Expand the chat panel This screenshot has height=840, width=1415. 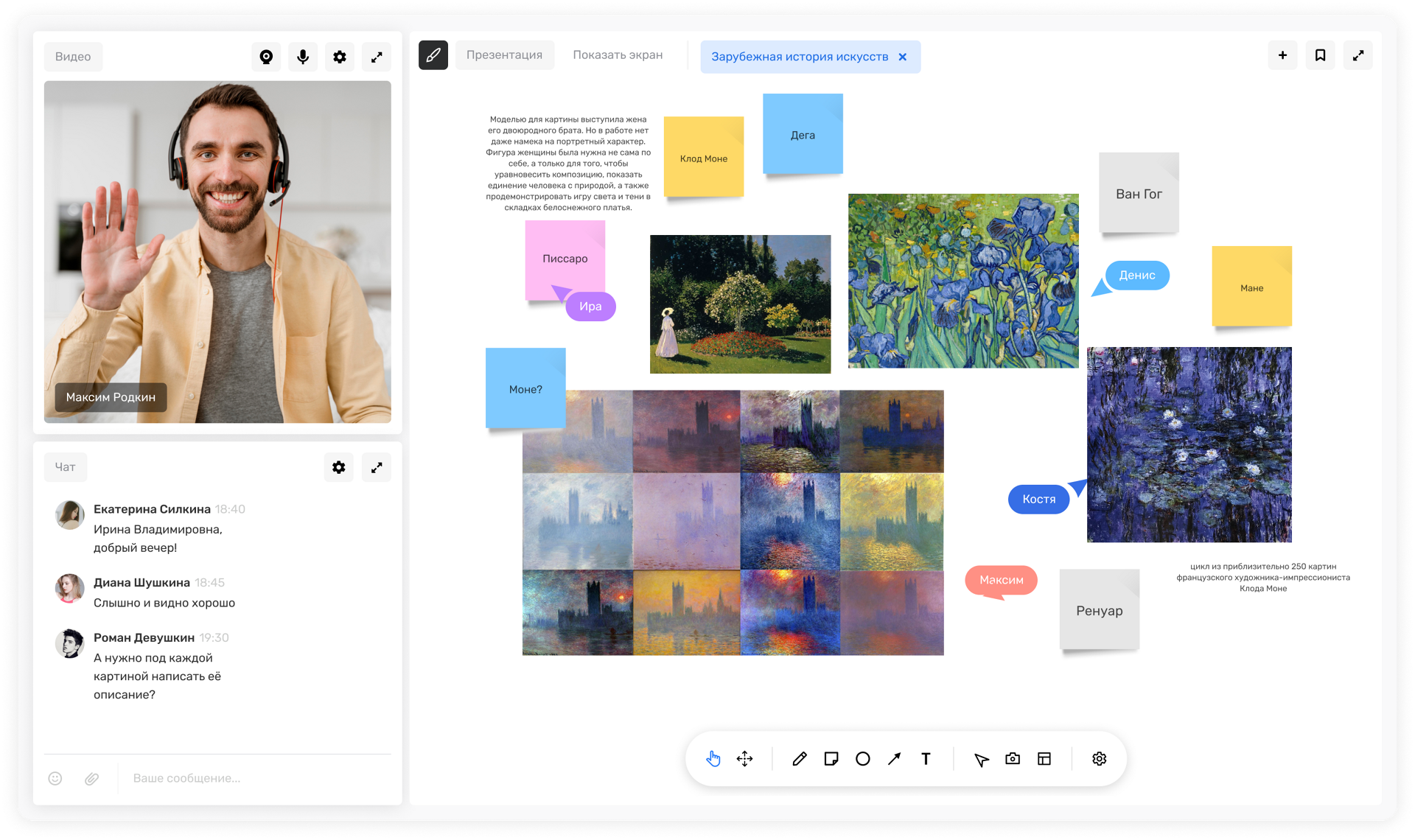[377, 467]
